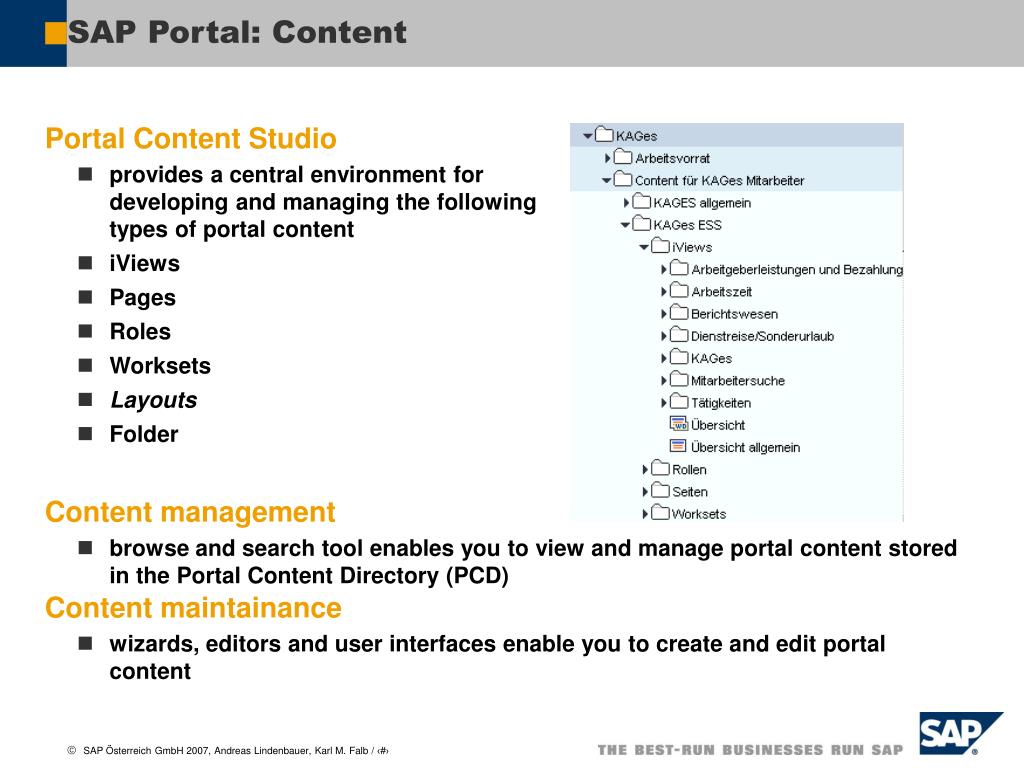Click the slide title 'SAP Portal: Content'
The image size is (1024, 768).
click(x=237, y=32)
